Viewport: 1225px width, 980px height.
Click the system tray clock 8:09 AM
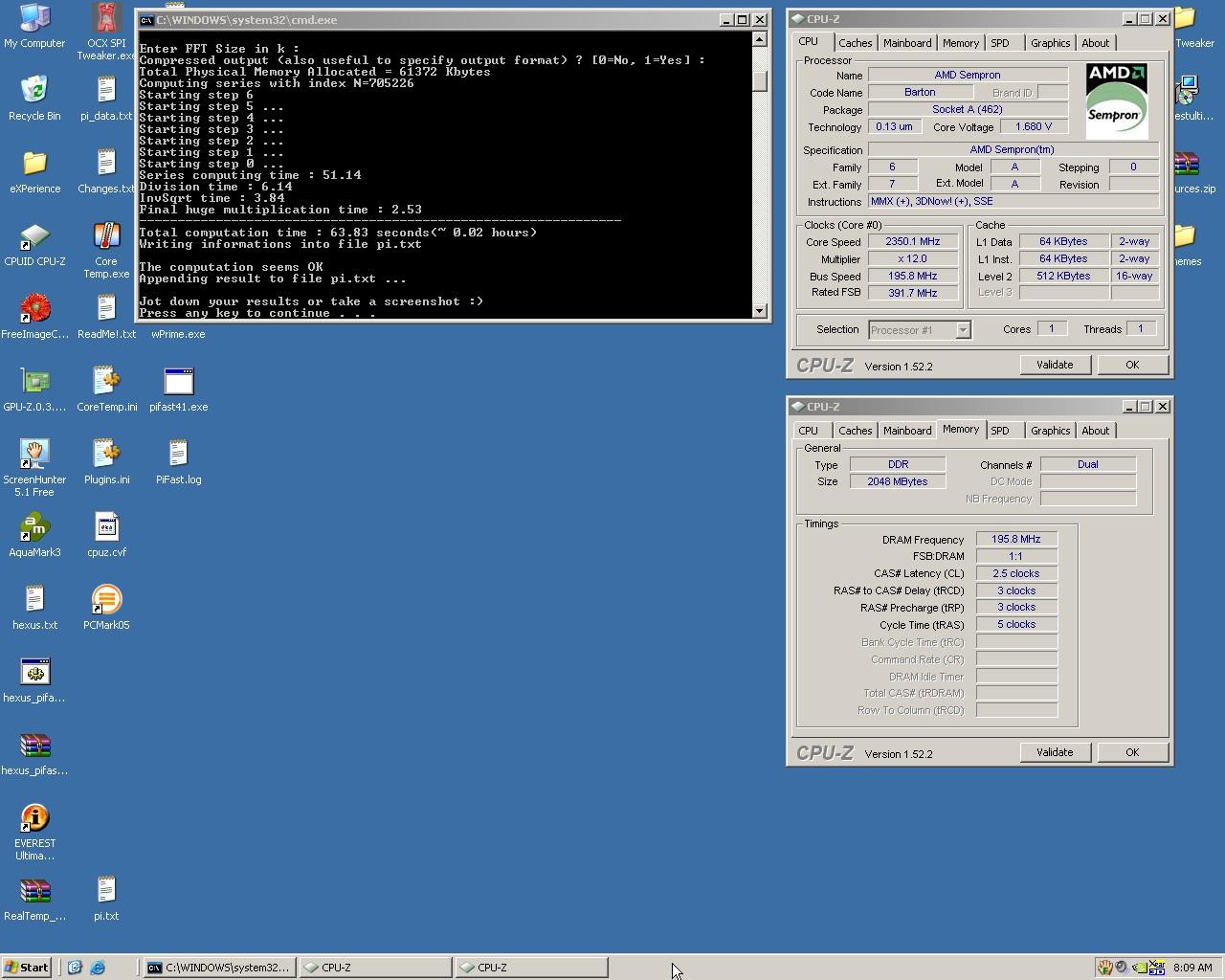(1192, 968)
